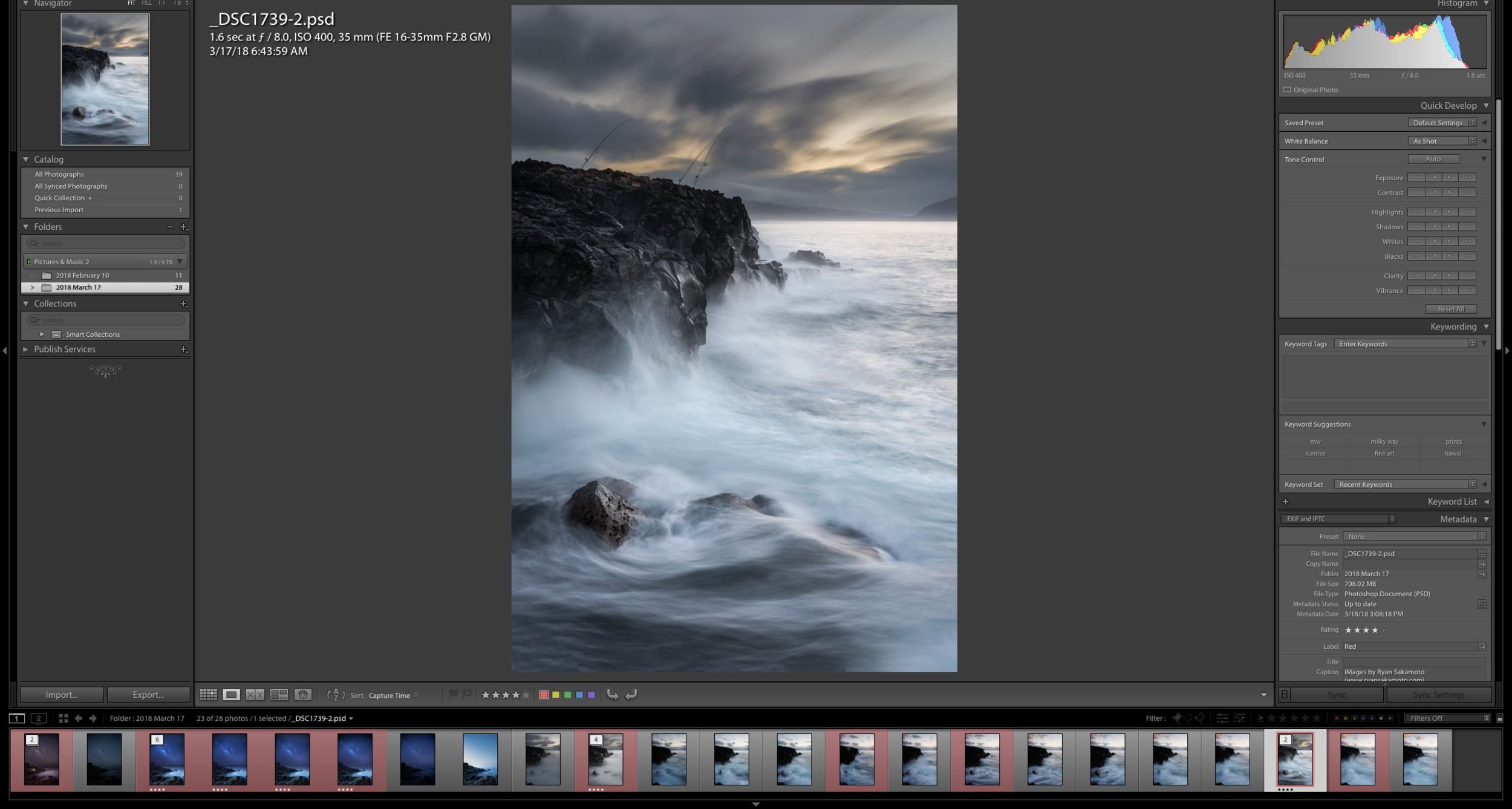Rotate photo clockwise in toolbar
The height and width of the screenshot is (809, 1512).
coord(631,695)
